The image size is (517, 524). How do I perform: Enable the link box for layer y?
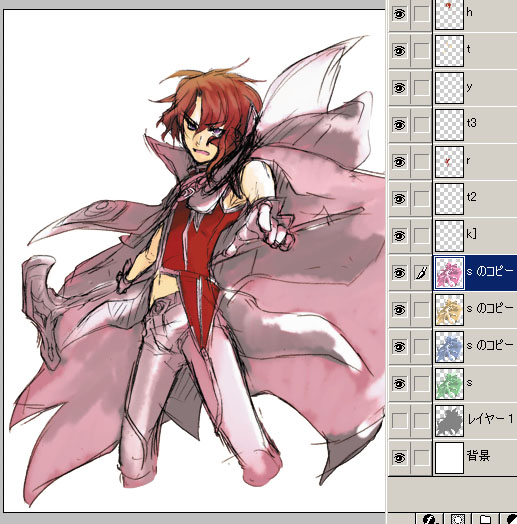click(x=421, y=88)
